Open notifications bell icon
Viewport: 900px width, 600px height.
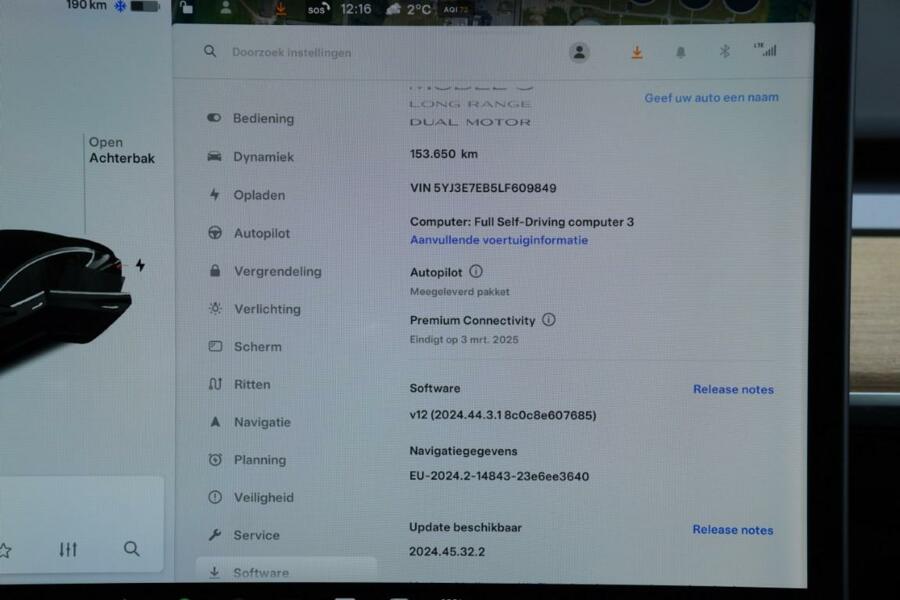[x=681, y=53]
